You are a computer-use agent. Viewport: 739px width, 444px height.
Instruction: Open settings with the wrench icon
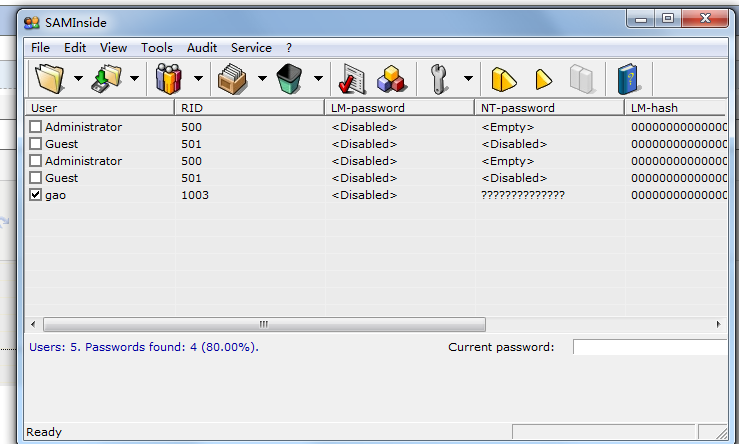pyautogui.click(x=438, y=79)
